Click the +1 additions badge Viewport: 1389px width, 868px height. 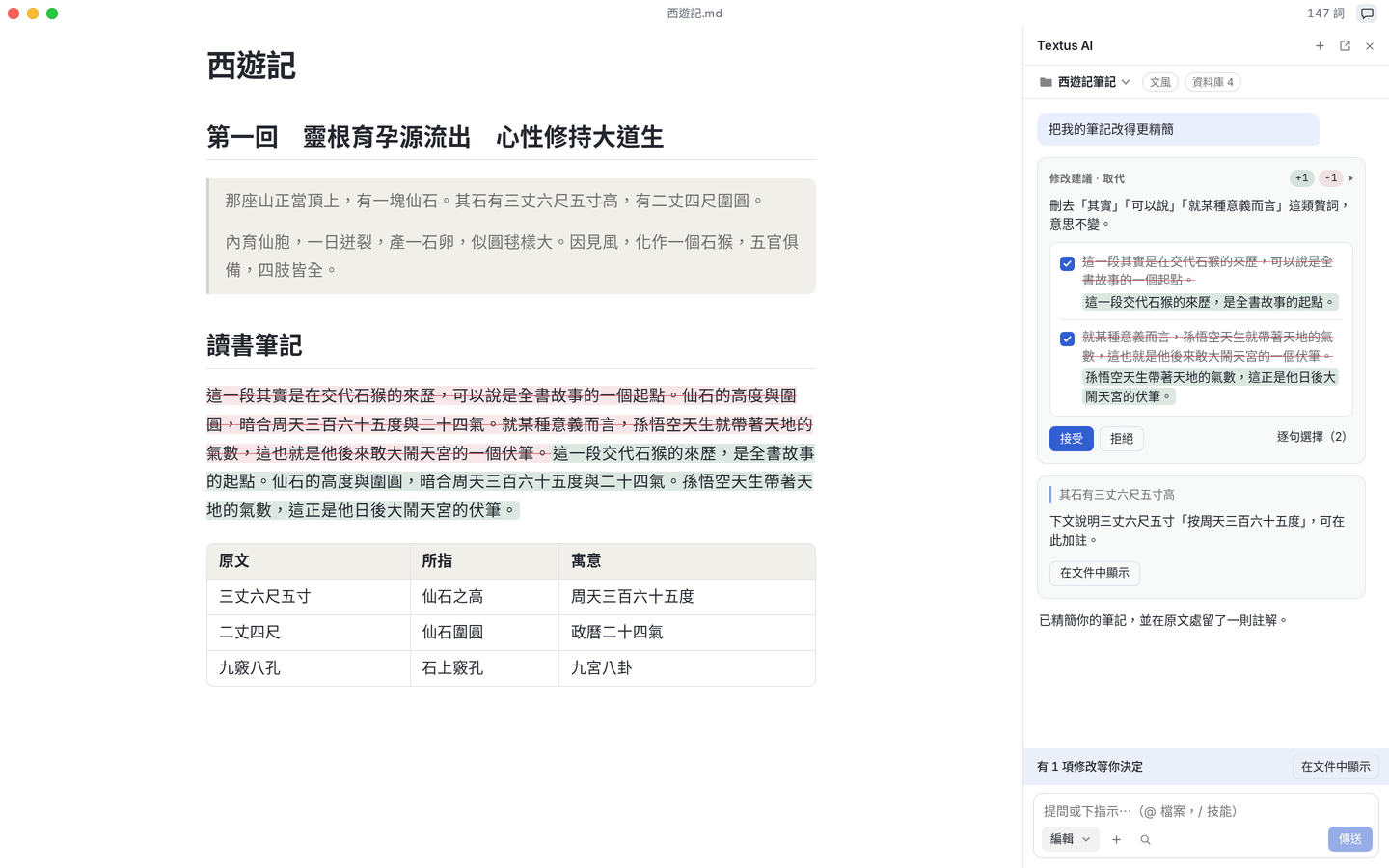[1302, 178]
